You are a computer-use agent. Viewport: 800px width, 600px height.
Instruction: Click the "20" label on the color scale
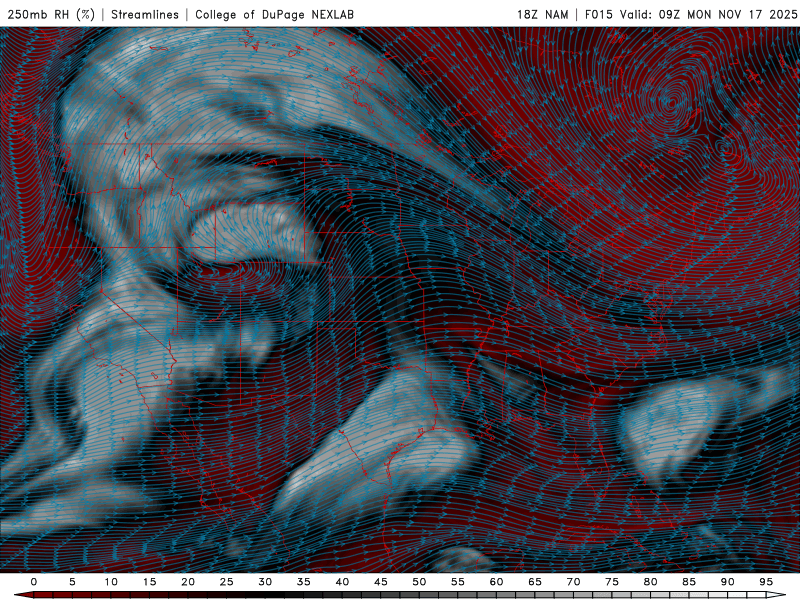point(188,582)
